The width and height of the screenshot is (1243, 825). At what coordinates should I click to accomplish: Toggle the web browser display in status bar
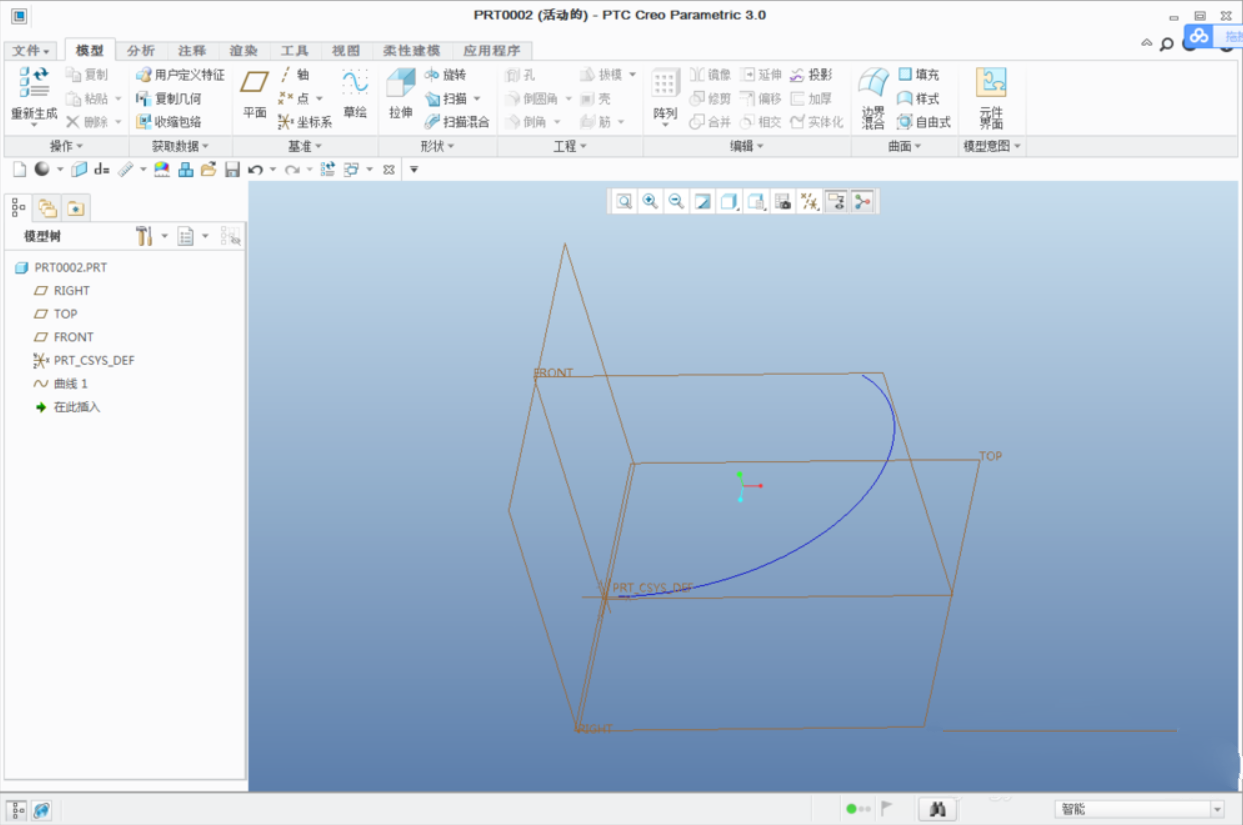point(41,810)
